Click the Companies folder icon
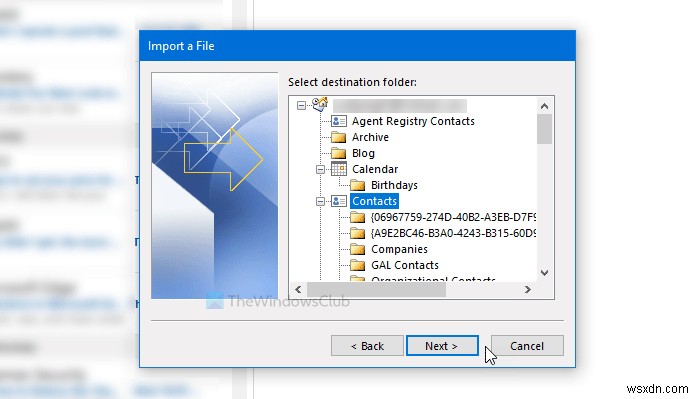The height and width of the screenshot is (399, 700). coord(358,249)
